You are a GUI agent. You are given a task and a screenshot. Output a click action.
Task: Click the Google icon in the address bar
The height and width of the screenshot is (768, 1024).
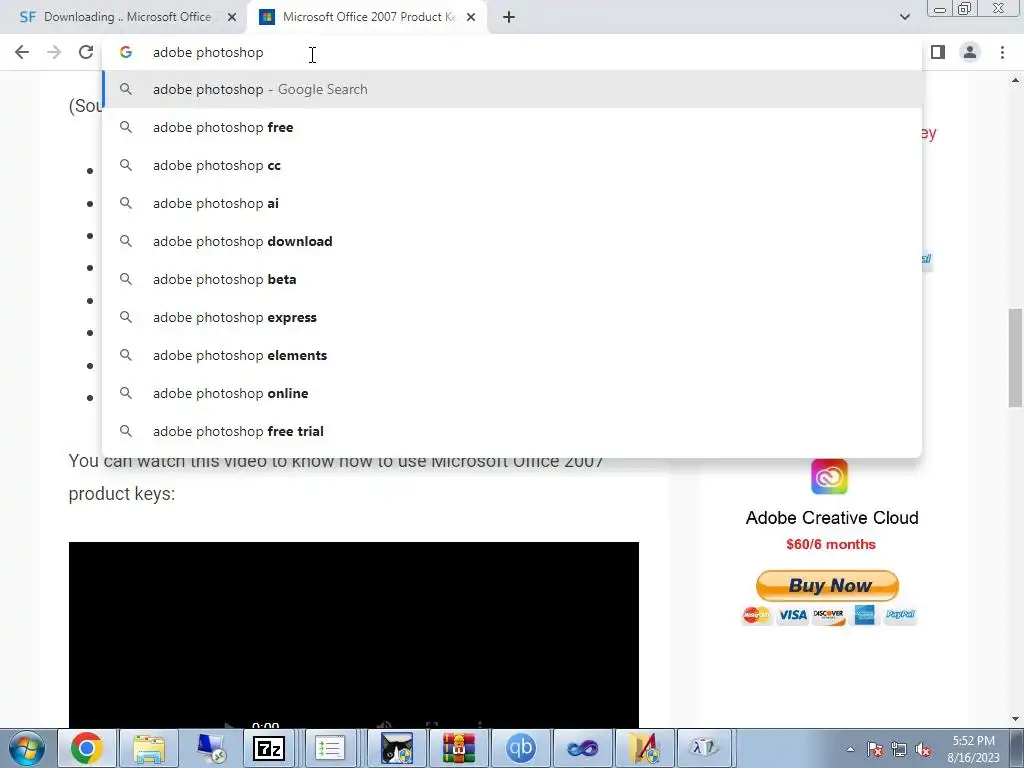pyautogui.click(x=126, y=52)
